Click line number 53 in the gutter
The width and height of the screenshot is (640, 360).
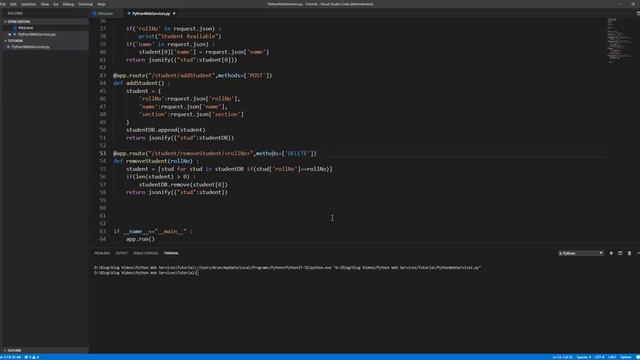(102, 153)
